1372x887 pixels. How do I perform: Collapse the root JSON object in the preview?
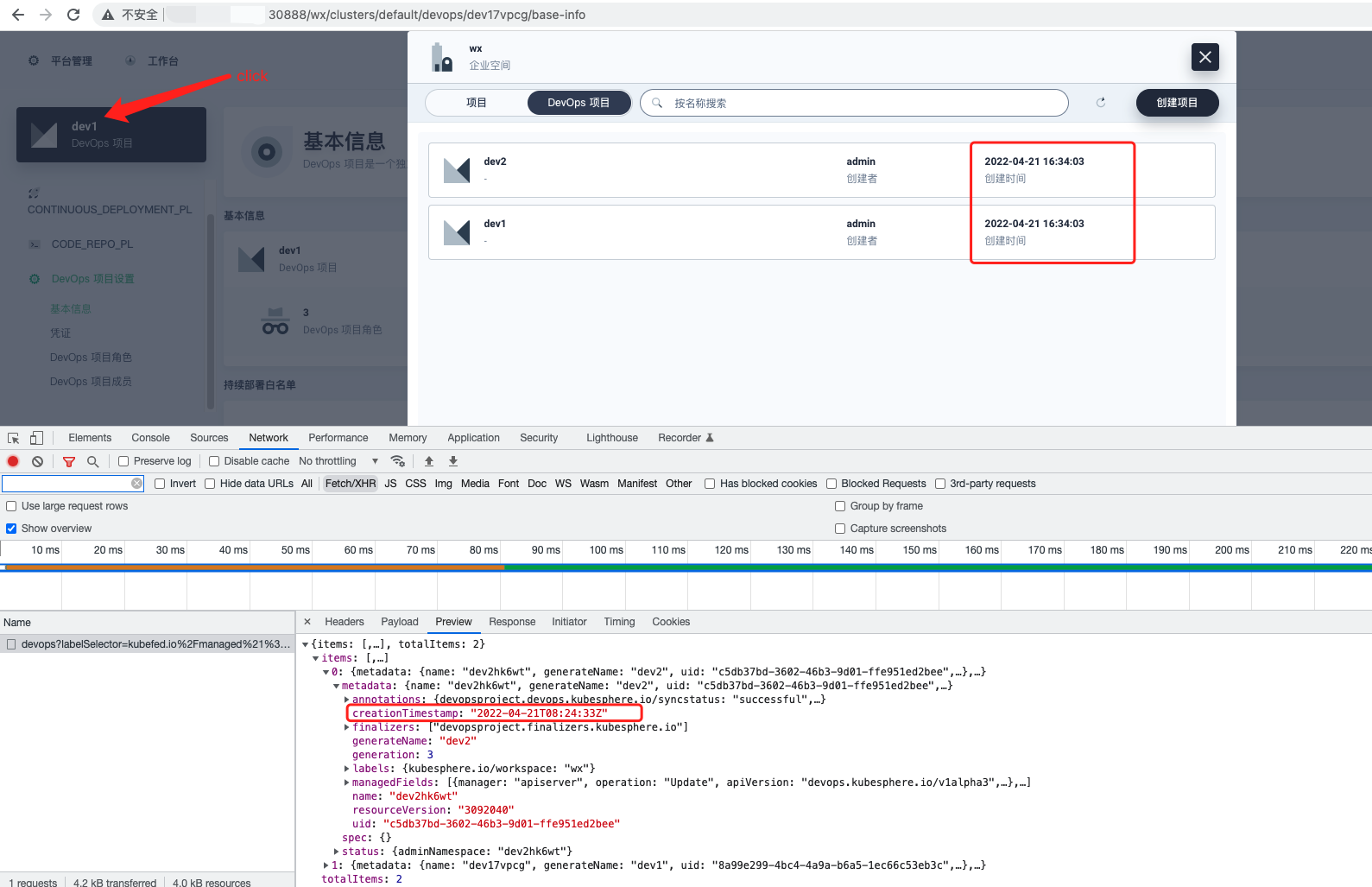[305, 644]
